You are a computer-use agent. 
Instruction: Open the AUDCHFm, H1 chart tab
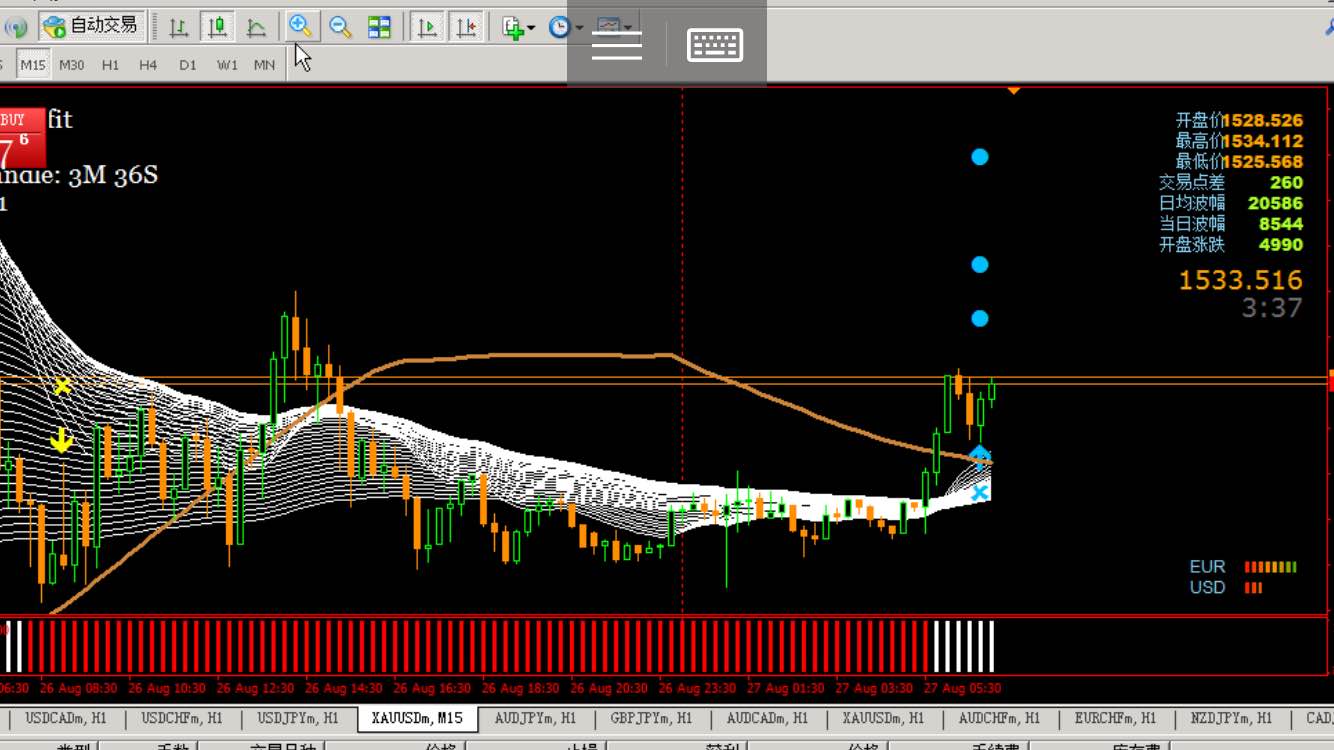[1000, 718]
